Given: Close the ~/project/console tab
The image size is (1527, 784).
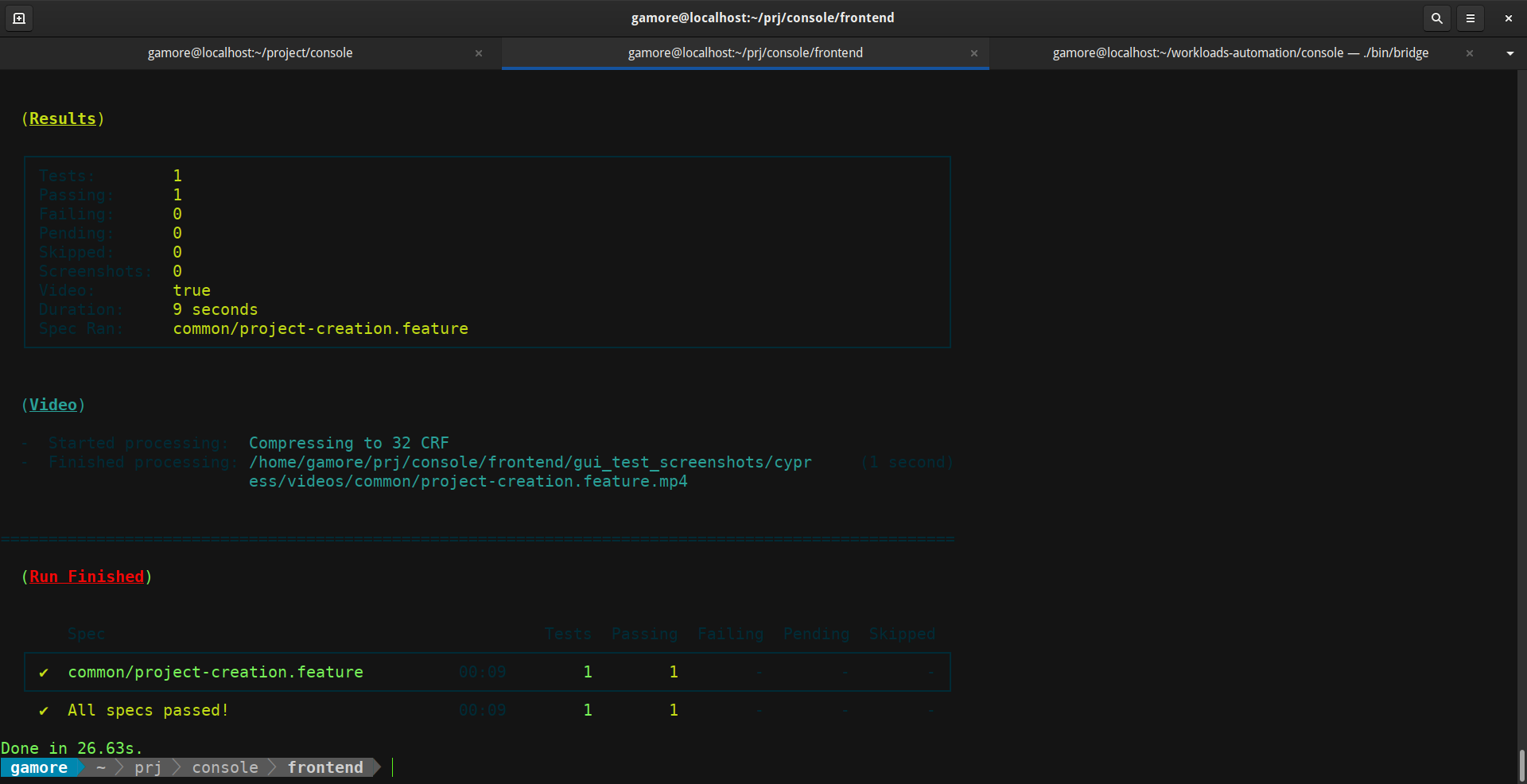Looking at the screenshot, I should (479, 53).
